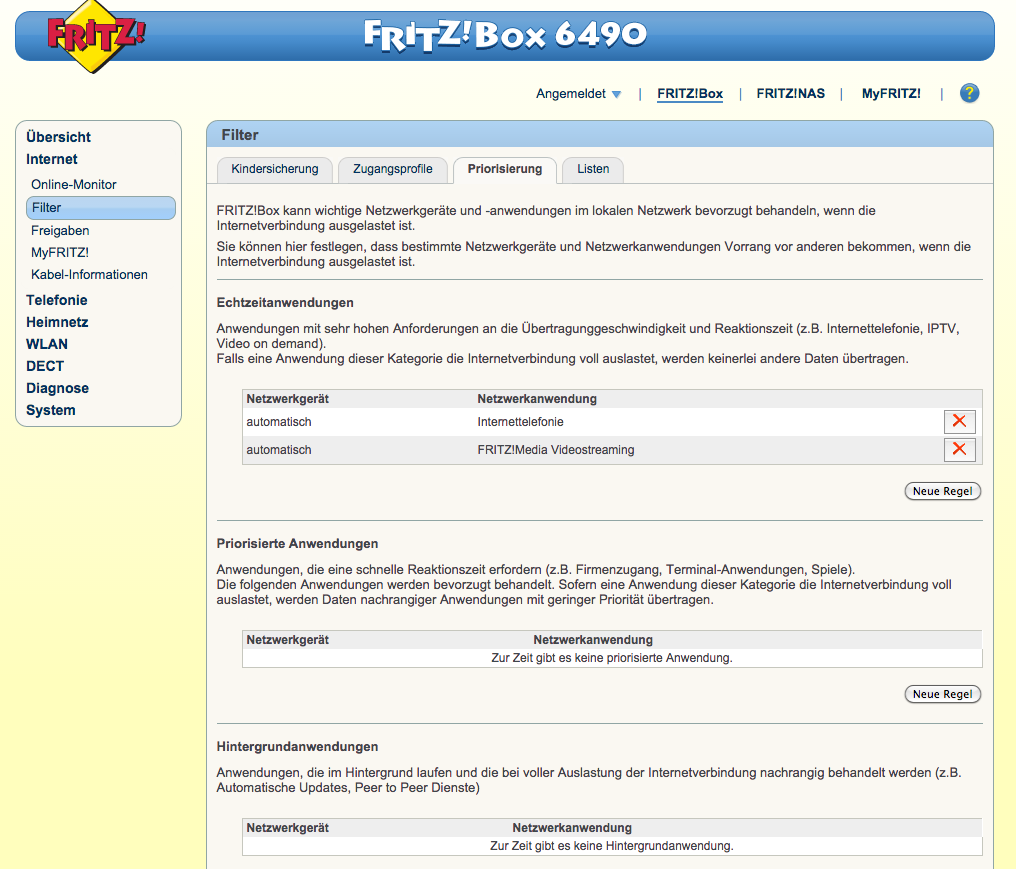Click 'automatisch' in the Internettelefonie row

pos(279,422)
